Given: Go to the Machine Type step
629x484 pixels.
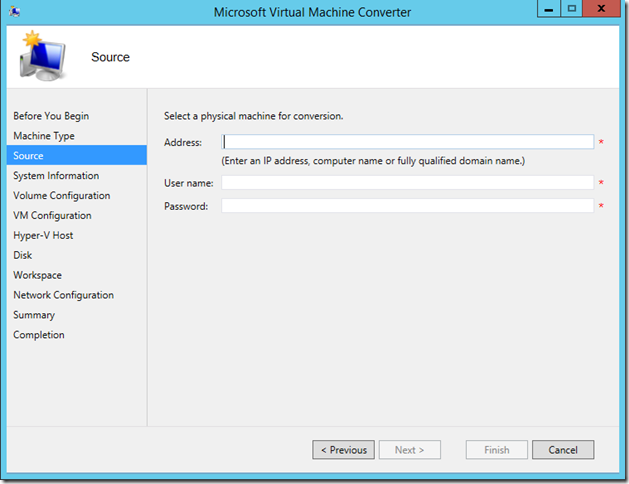Looking at the screenshot, I should (44, 136).
